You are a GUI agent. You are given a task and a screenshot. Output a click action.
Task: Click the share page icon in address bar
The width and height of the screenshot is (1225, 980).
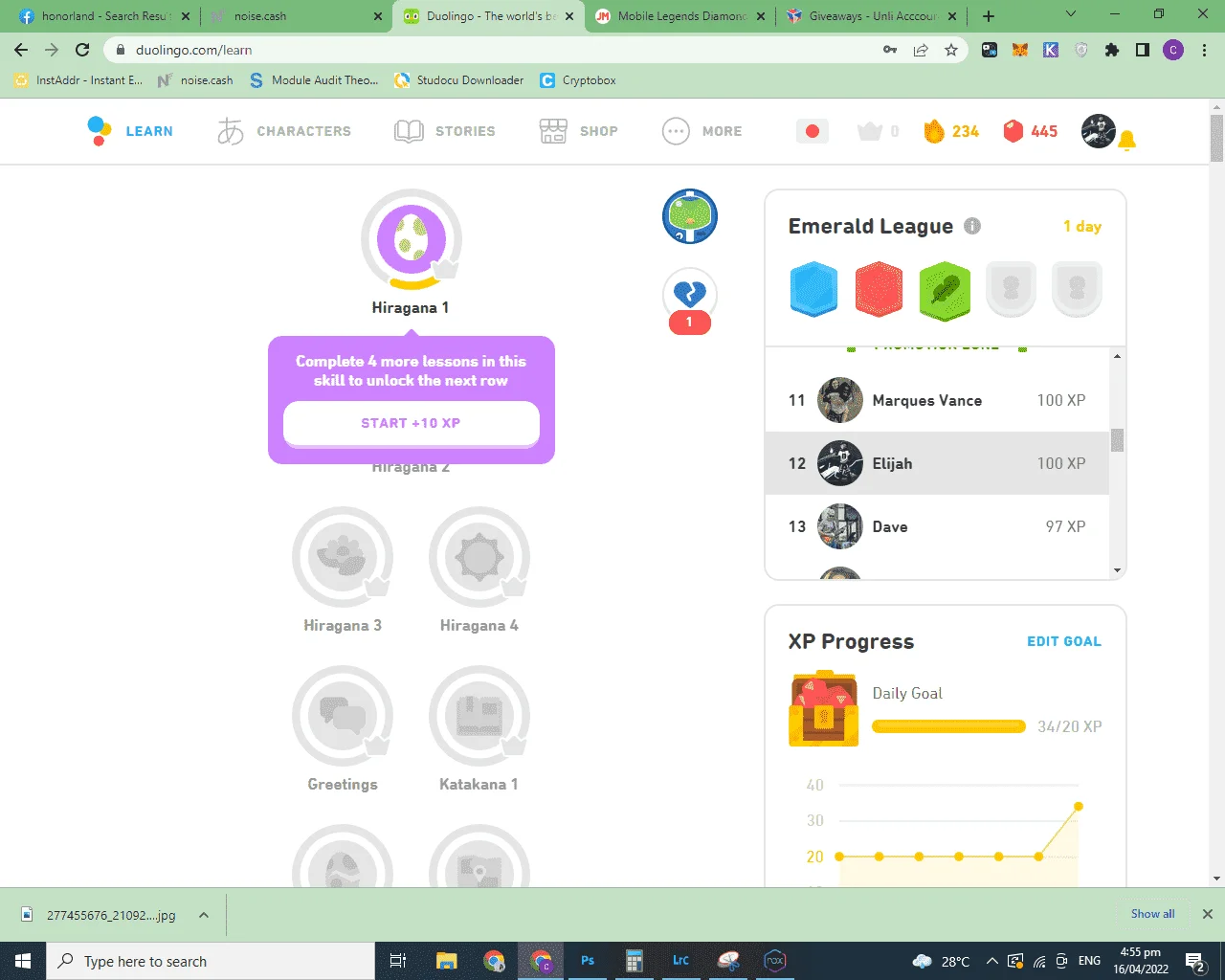click(x=921, y=50)
